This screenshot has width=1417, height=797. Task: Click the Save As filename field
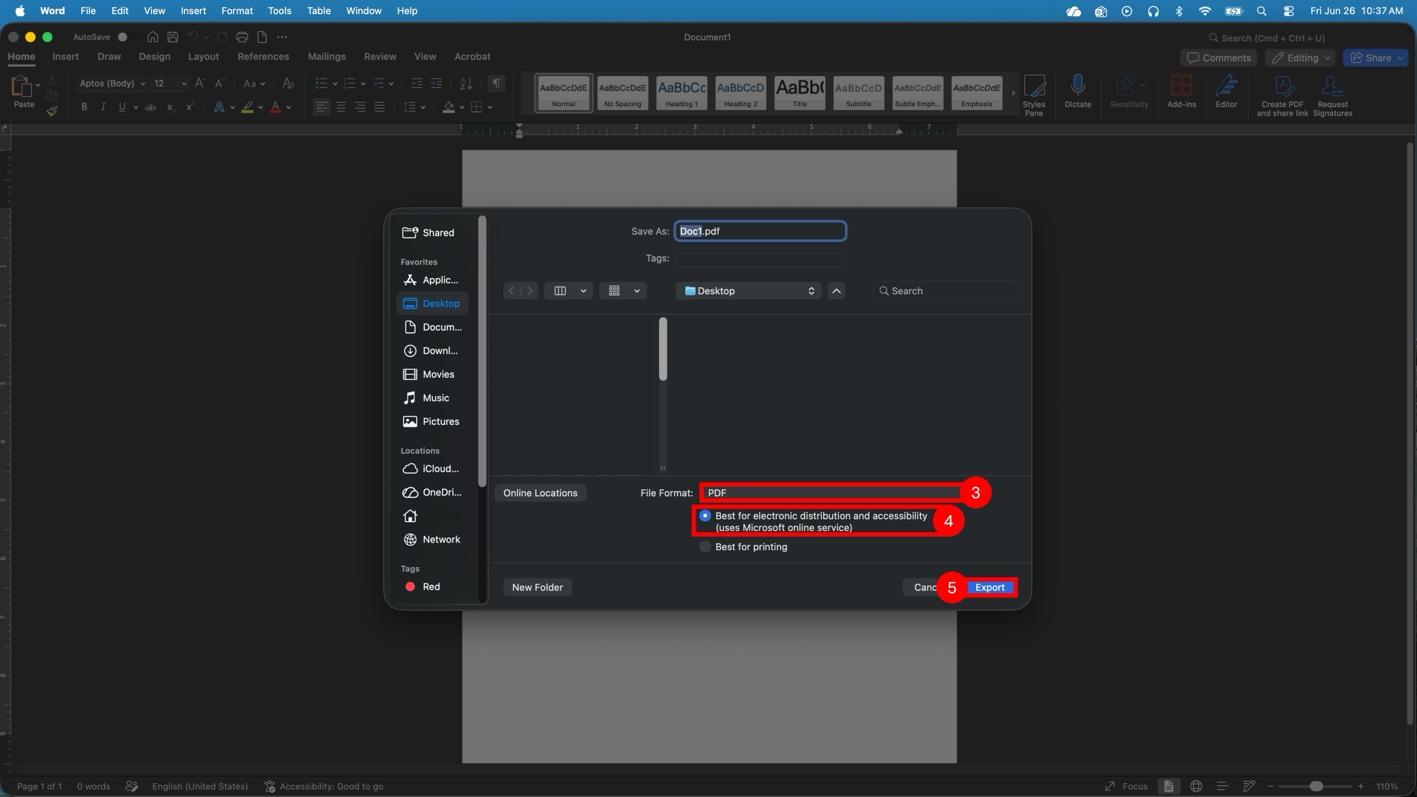click(x=760, y=231)
